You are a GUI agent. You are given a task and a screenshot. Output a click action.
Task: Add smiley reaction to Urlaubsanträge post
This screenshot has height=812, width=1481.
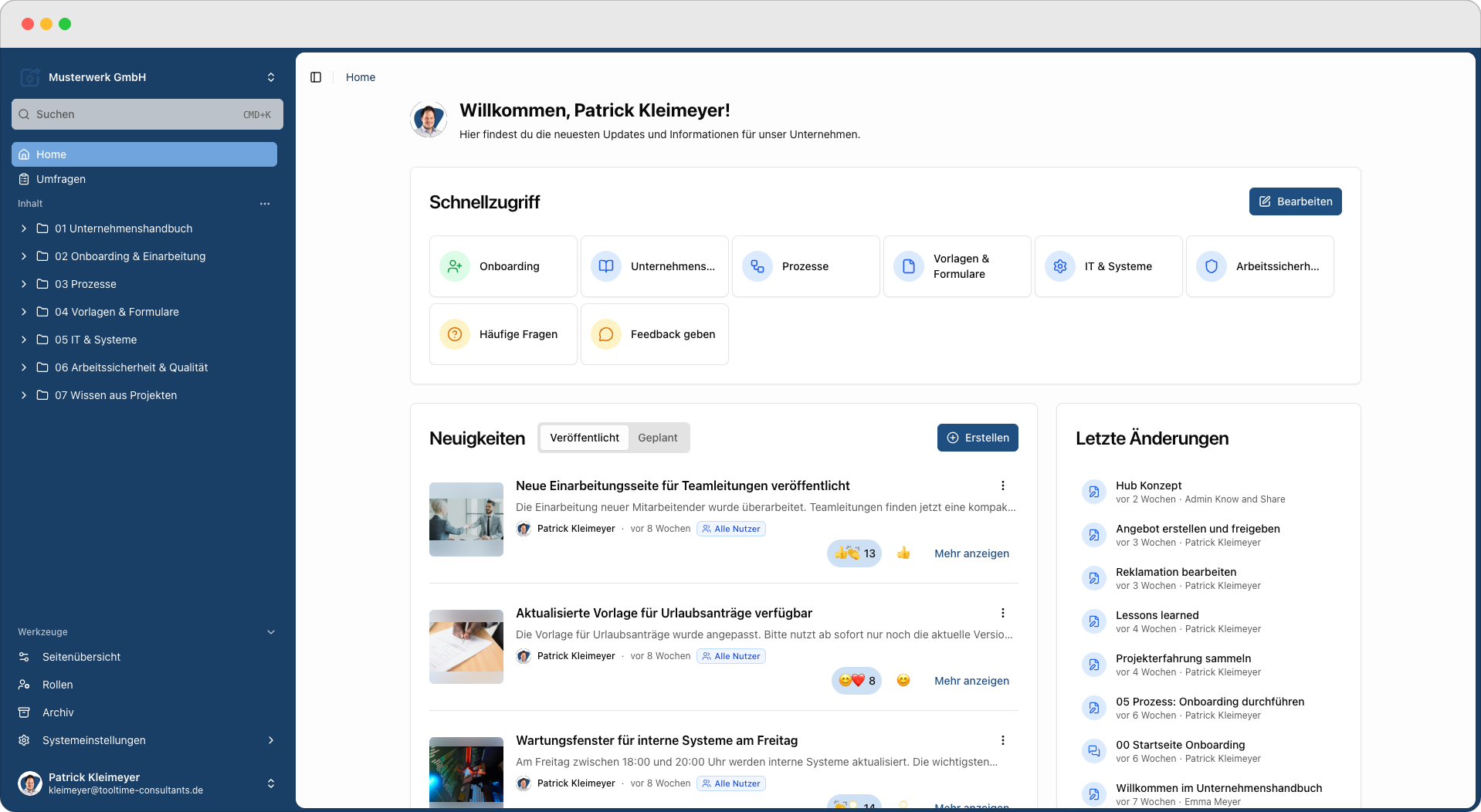pos(903,681)
